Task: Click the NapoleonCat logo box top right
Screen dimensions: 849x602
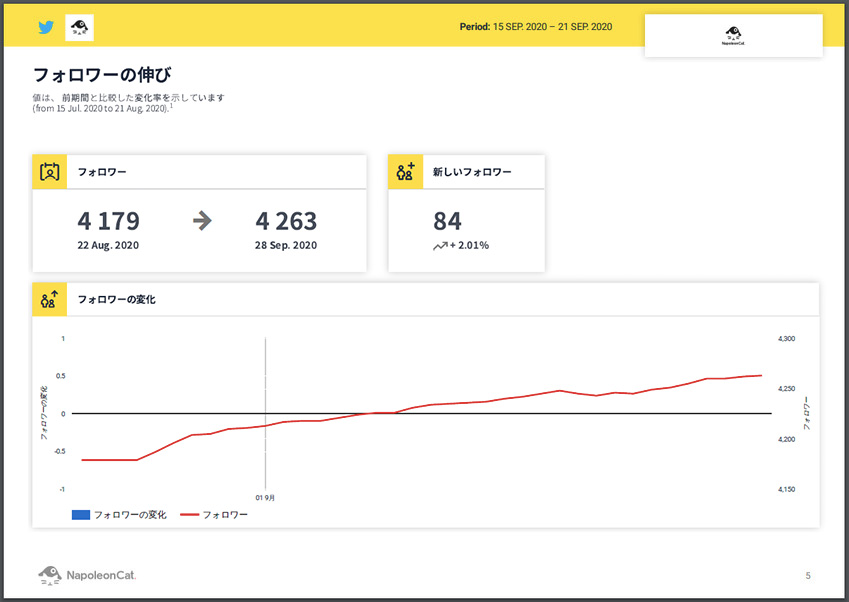Action: pos(733,35)
